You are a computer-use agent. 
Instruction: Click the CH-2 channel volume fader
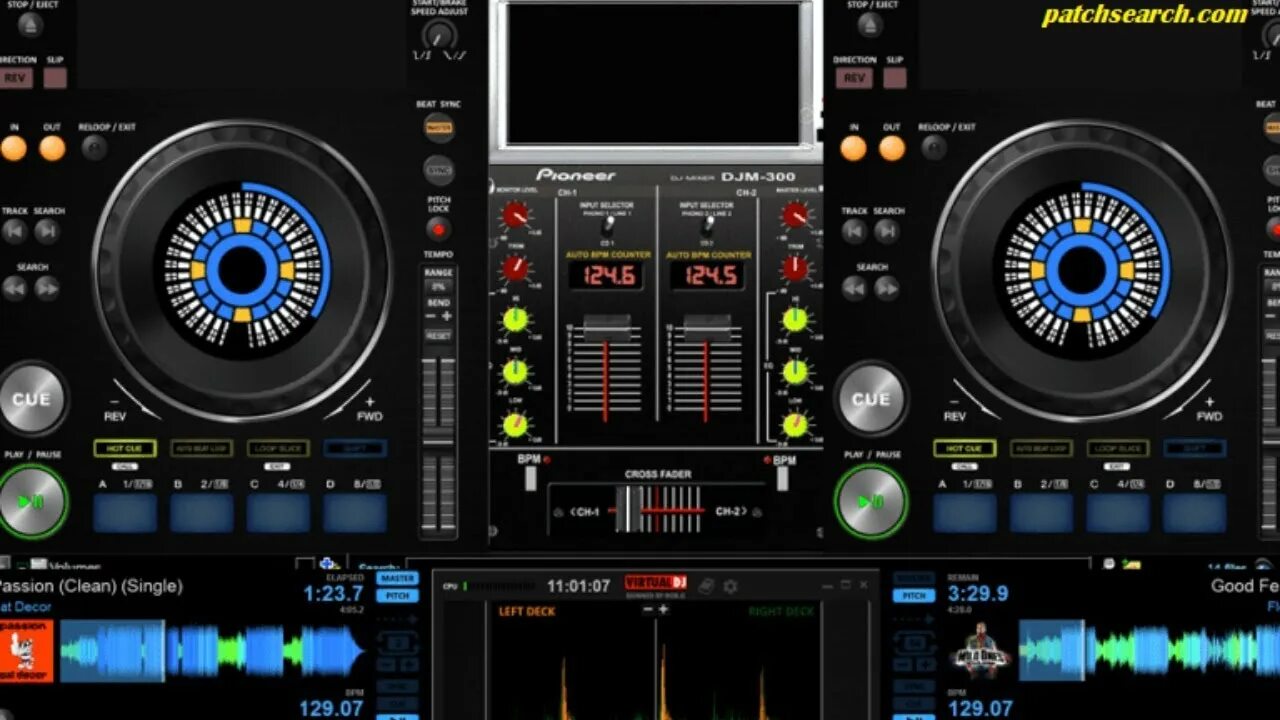[x=706, y=329]
